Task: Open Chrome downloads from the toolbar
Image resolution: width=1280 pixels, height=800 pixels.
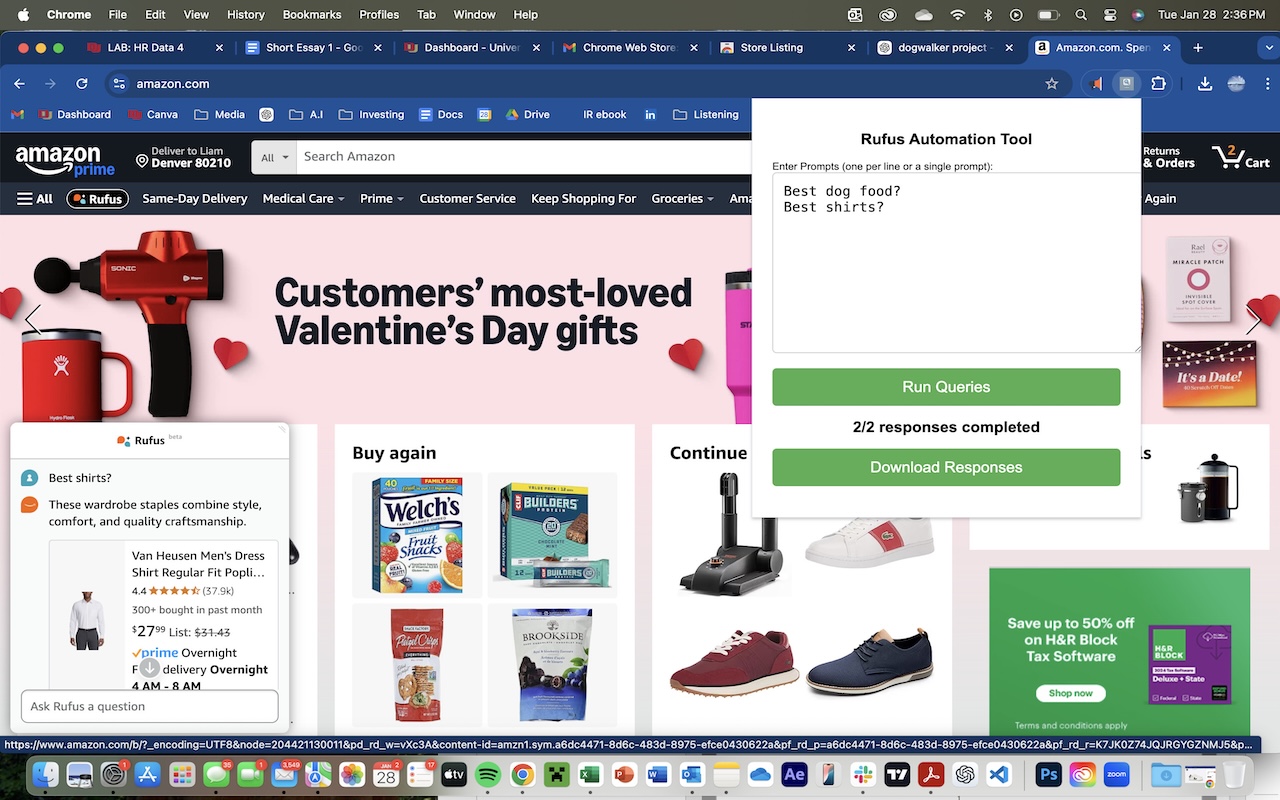Action: tap(1205, 84)
